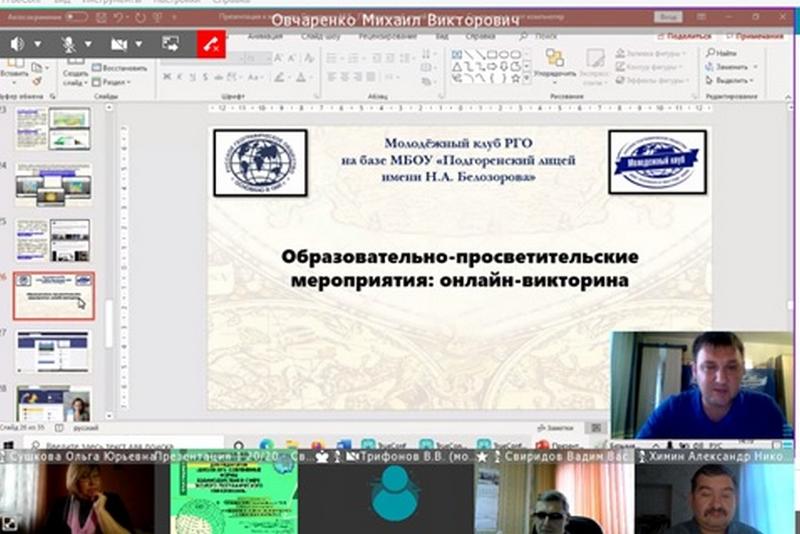Select the highlighted current slide thumbnail
The height and width of the screenshot is (534, 800).
point(54,295)
